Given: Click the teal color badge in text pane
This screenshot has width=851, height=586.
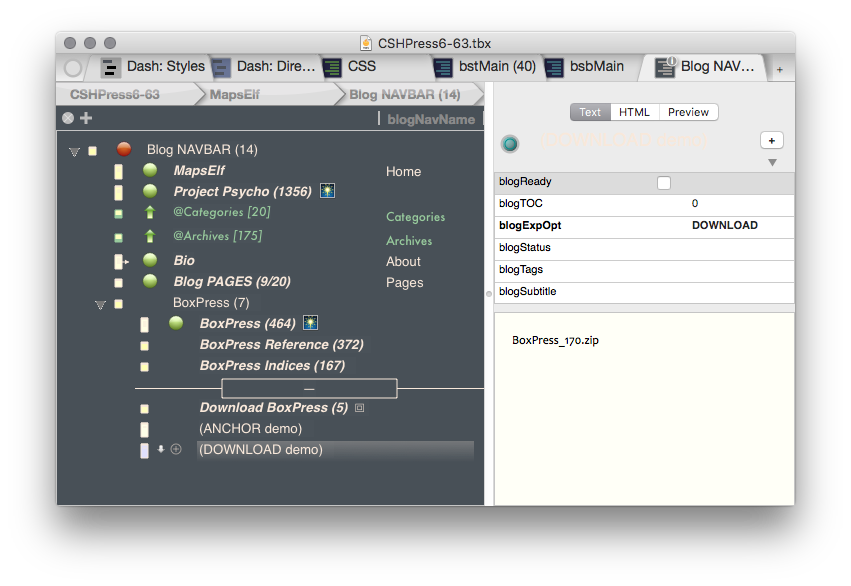Looking at the screenshot, I should point(510,144).
